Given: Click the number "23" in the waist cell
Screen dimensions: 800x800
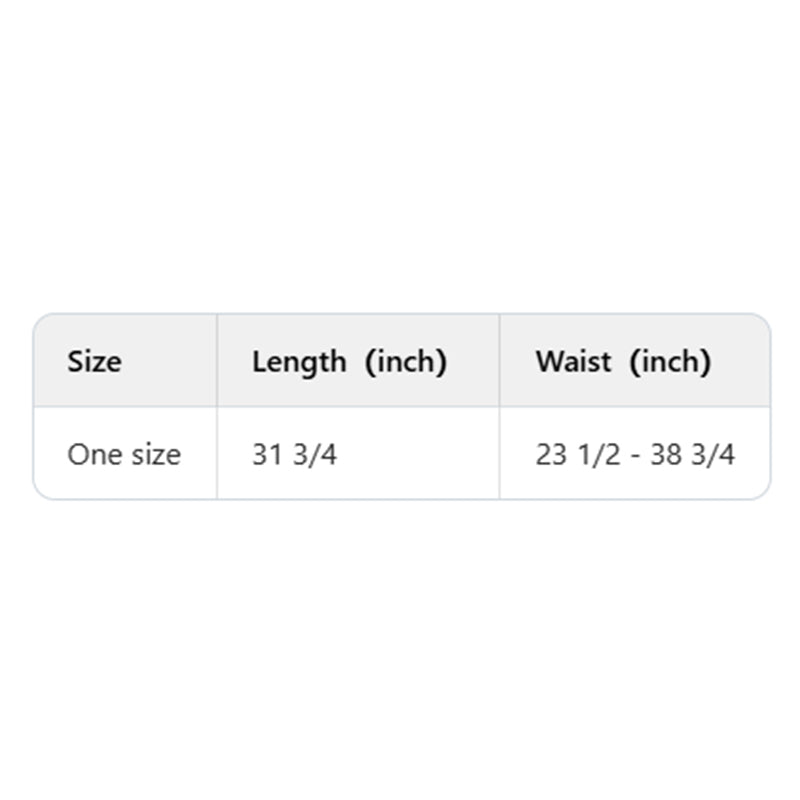Looking at the screenshot, I should coord(551,455).
